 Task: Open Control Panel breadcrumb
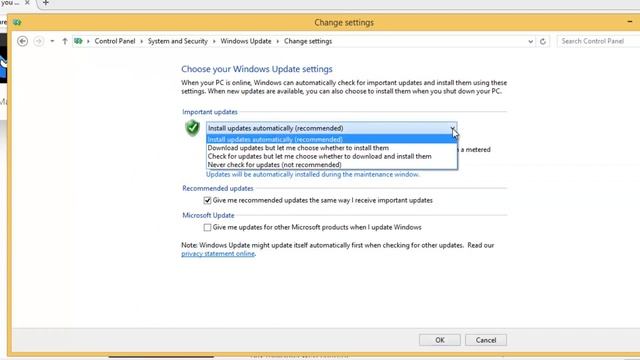click(x=115, y=41)
